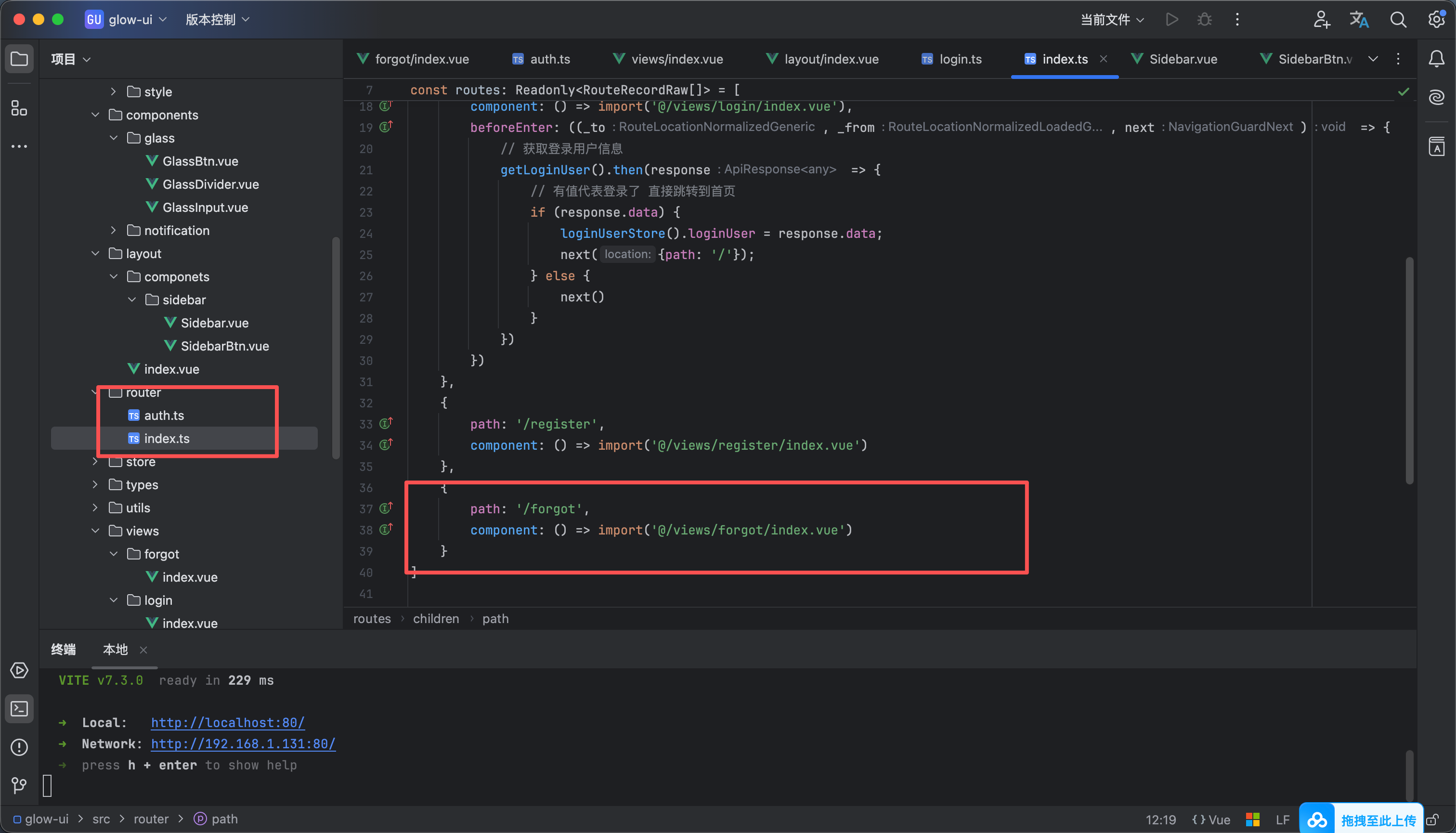Toggle the Project tool window folder button
Viewport: 1456px width, 833px height.
[19, 59]
